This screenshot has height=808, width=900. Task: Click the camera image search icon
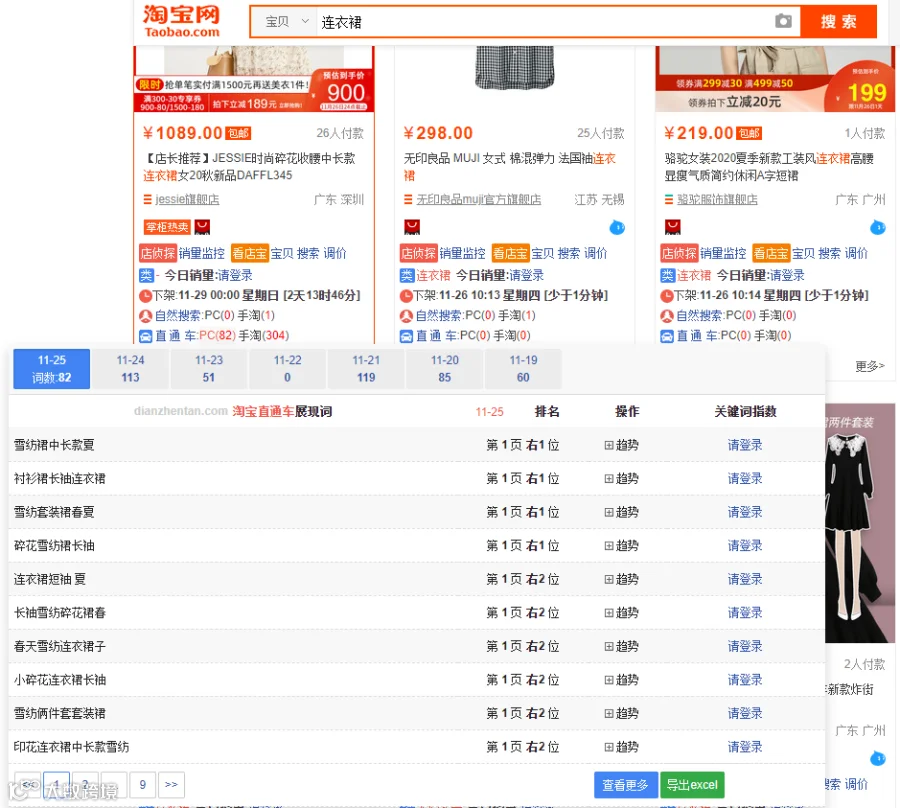pos(783,21)
